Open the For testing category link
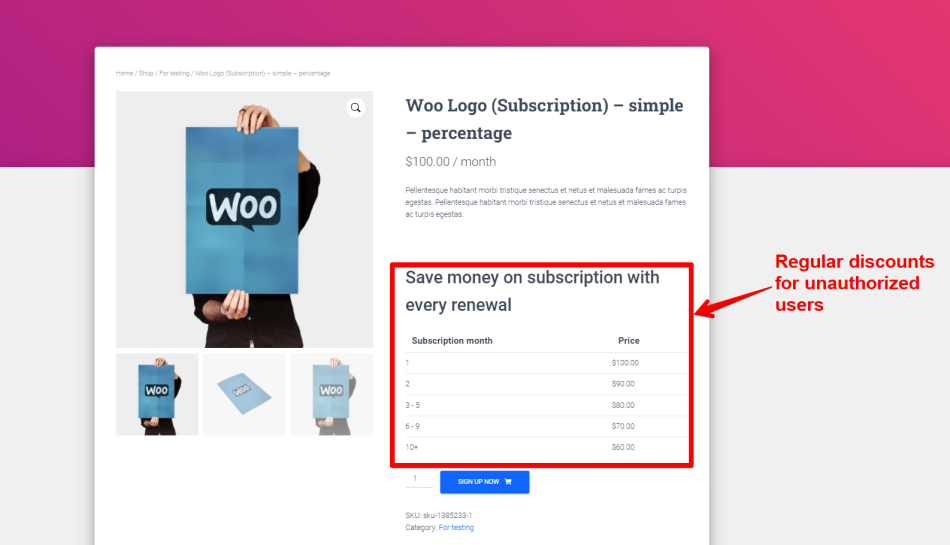The width and height of the screenshot is (950, 545). pos(456,527)
